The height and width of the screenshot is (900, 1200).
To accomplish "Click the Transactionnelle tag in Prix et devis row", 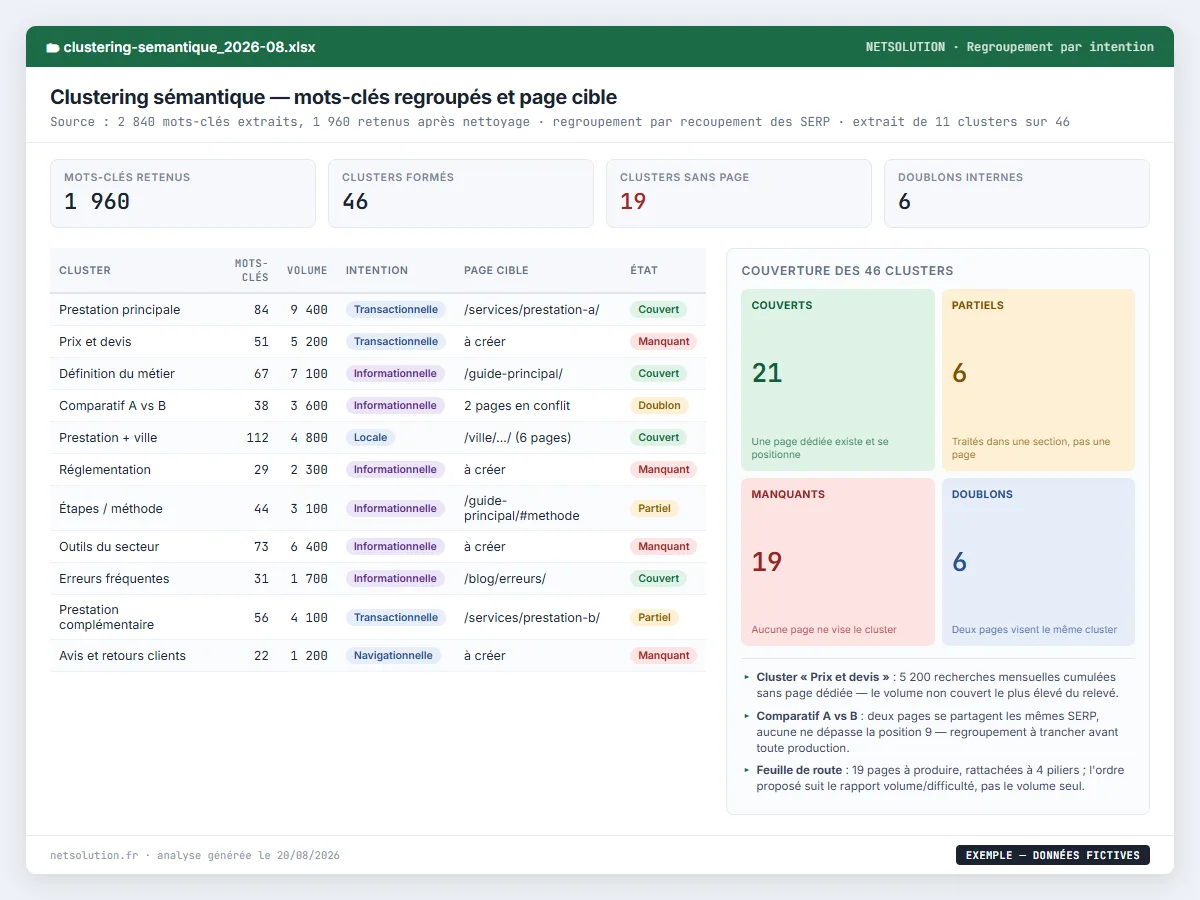I will click(x=396, y=342).
